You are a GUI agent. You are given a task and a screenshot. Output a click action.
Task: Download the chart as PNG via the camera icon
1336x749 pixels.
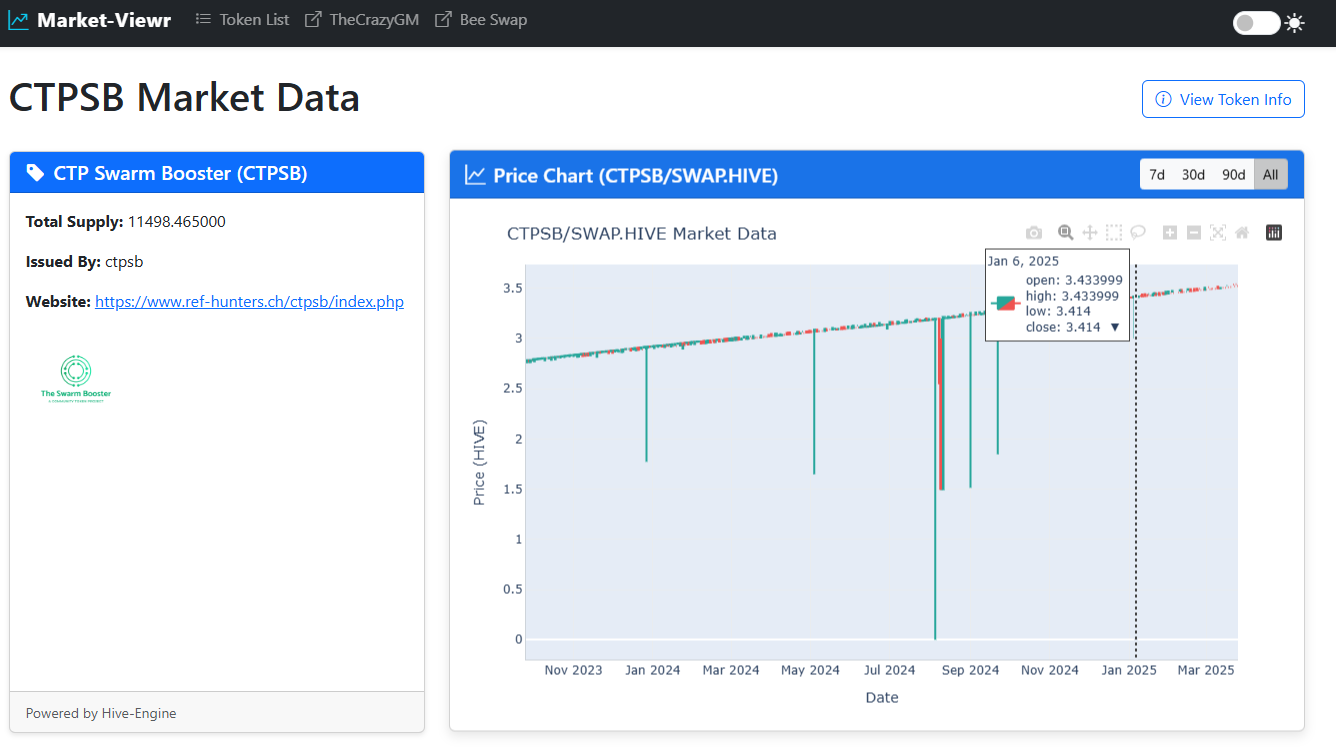[x=1034, y=233]
